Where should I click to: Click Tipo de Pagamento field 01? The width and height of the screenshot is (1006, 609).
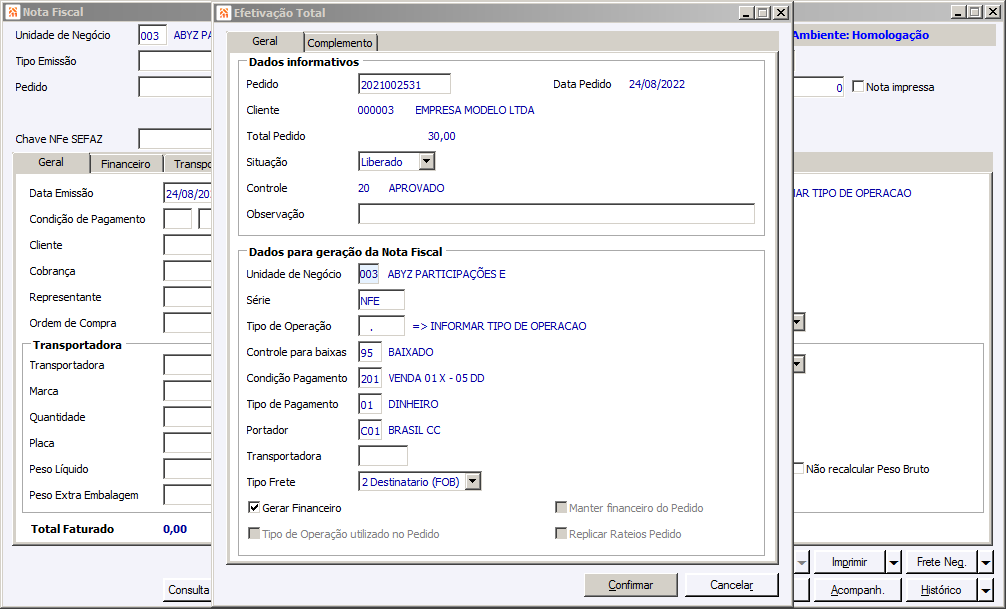(370, 404)
